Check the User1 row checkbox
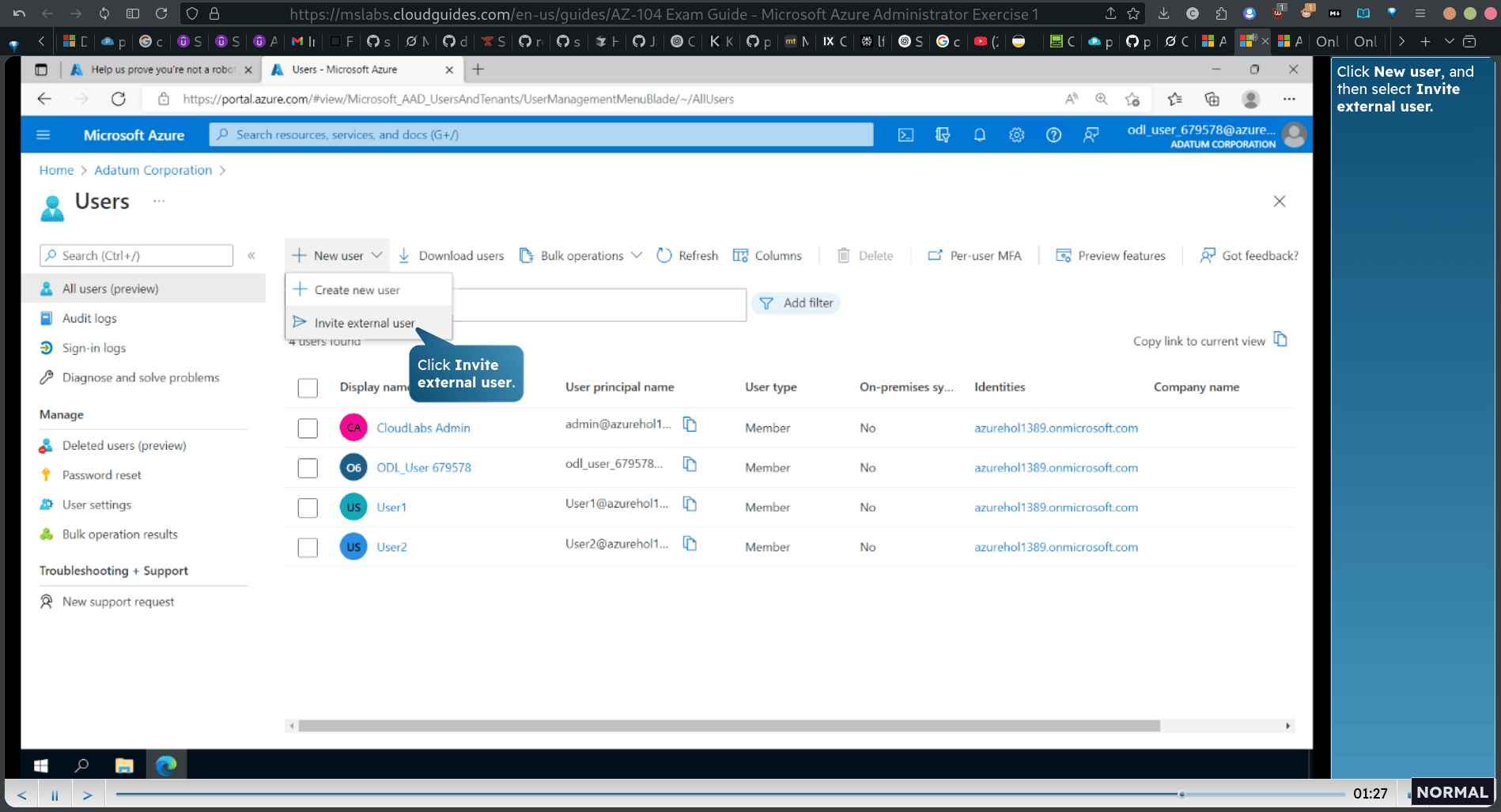The image size is (1501, 812). (308, 508)
